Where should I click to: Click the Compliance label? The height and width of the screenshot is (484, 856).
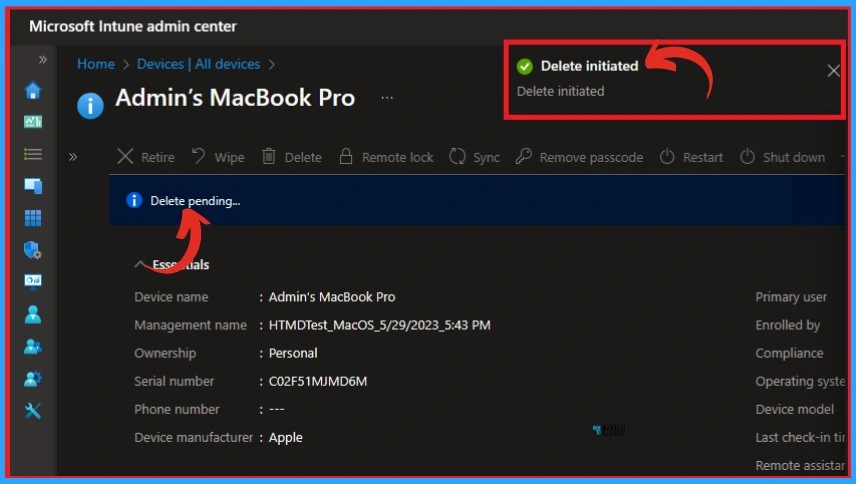pyautogui.click(x=789, y=353)
